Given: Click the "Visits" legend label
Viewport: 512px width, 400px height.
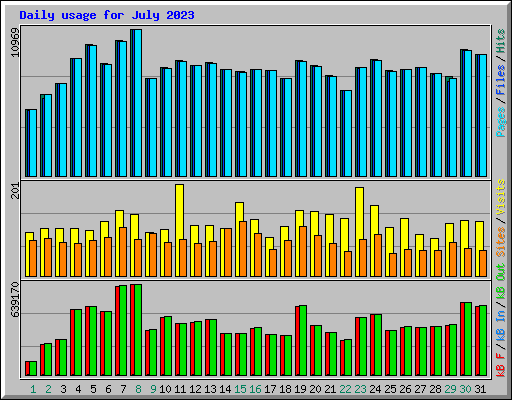Looking at the screenshot, I should (x=500, y=197).
